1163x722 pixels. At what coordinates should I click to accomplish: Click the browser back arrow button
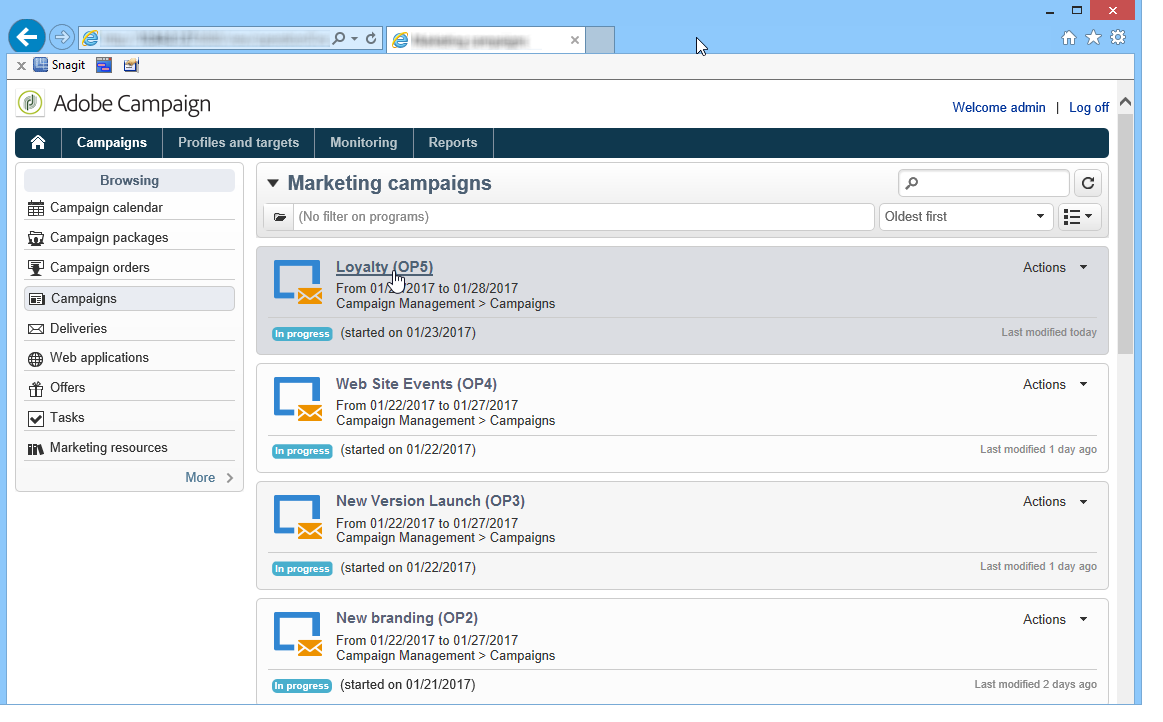27,37
